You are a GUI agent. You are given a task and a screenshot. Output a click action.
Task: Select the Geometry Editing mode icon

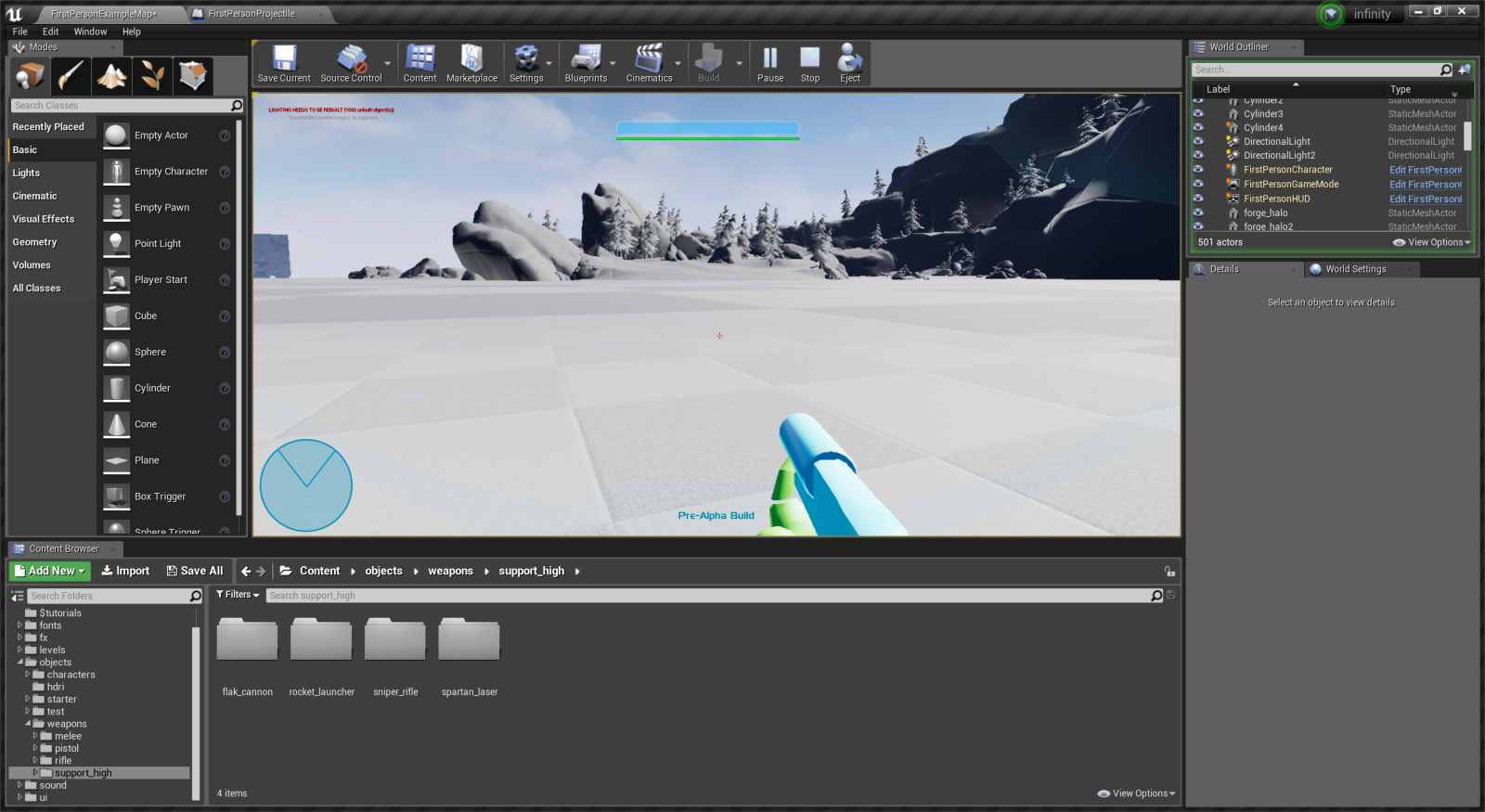193,76
